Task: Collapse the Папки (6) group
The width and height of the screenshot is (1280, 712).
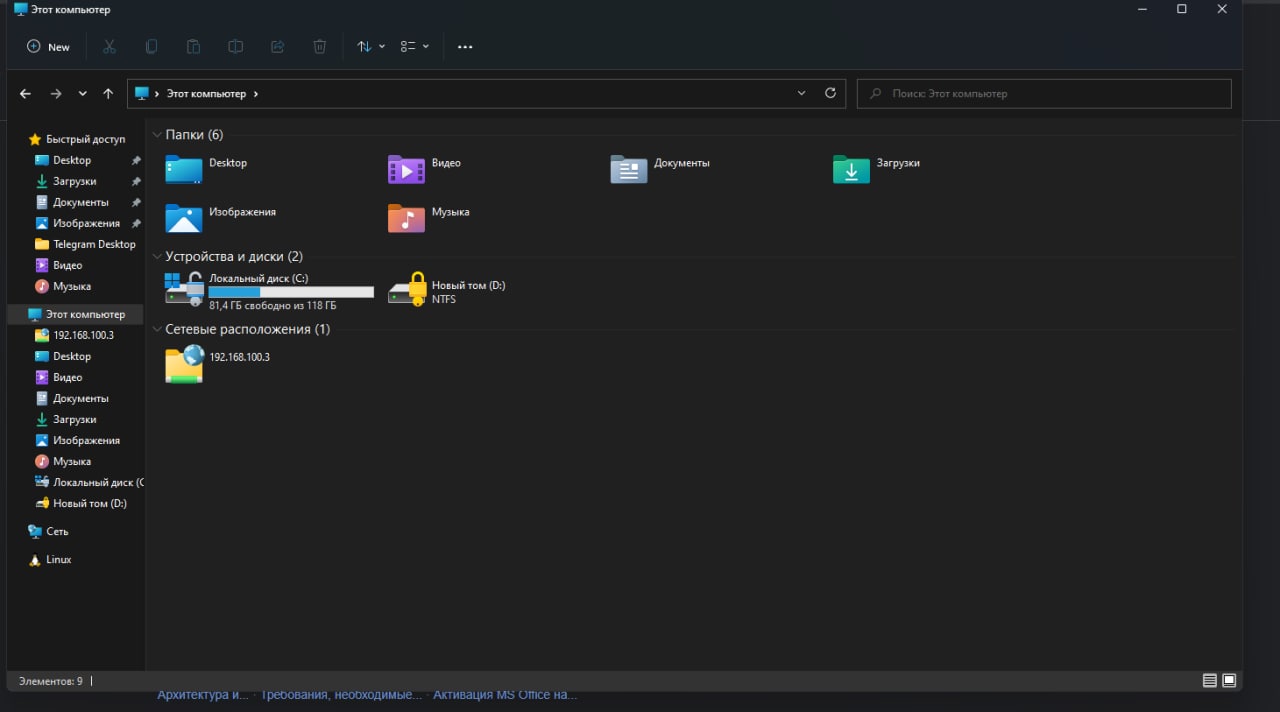Action: 157,134
